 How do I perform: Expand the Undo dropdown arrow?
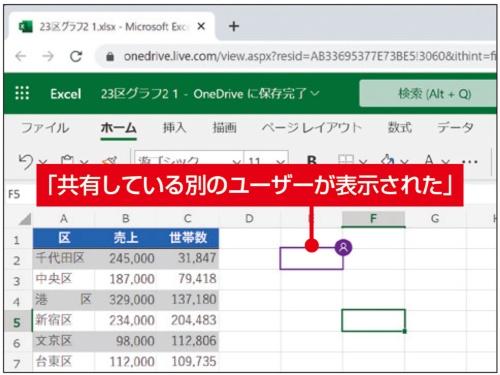[x=43, y=162]
